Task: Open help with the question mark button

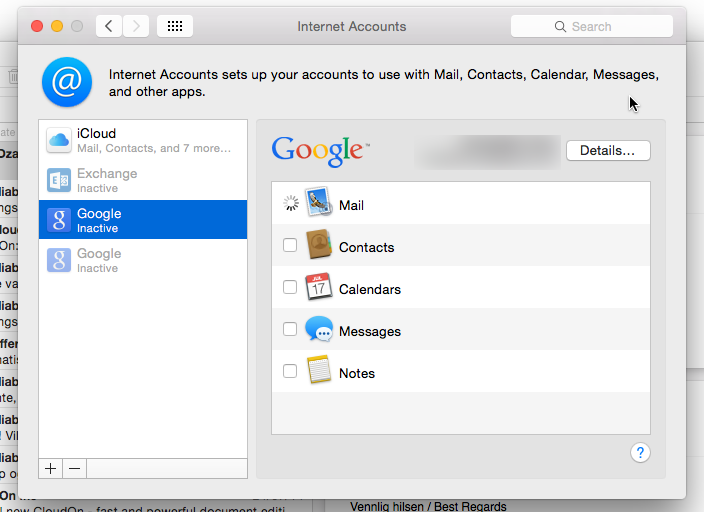Action: coord(640,453)
